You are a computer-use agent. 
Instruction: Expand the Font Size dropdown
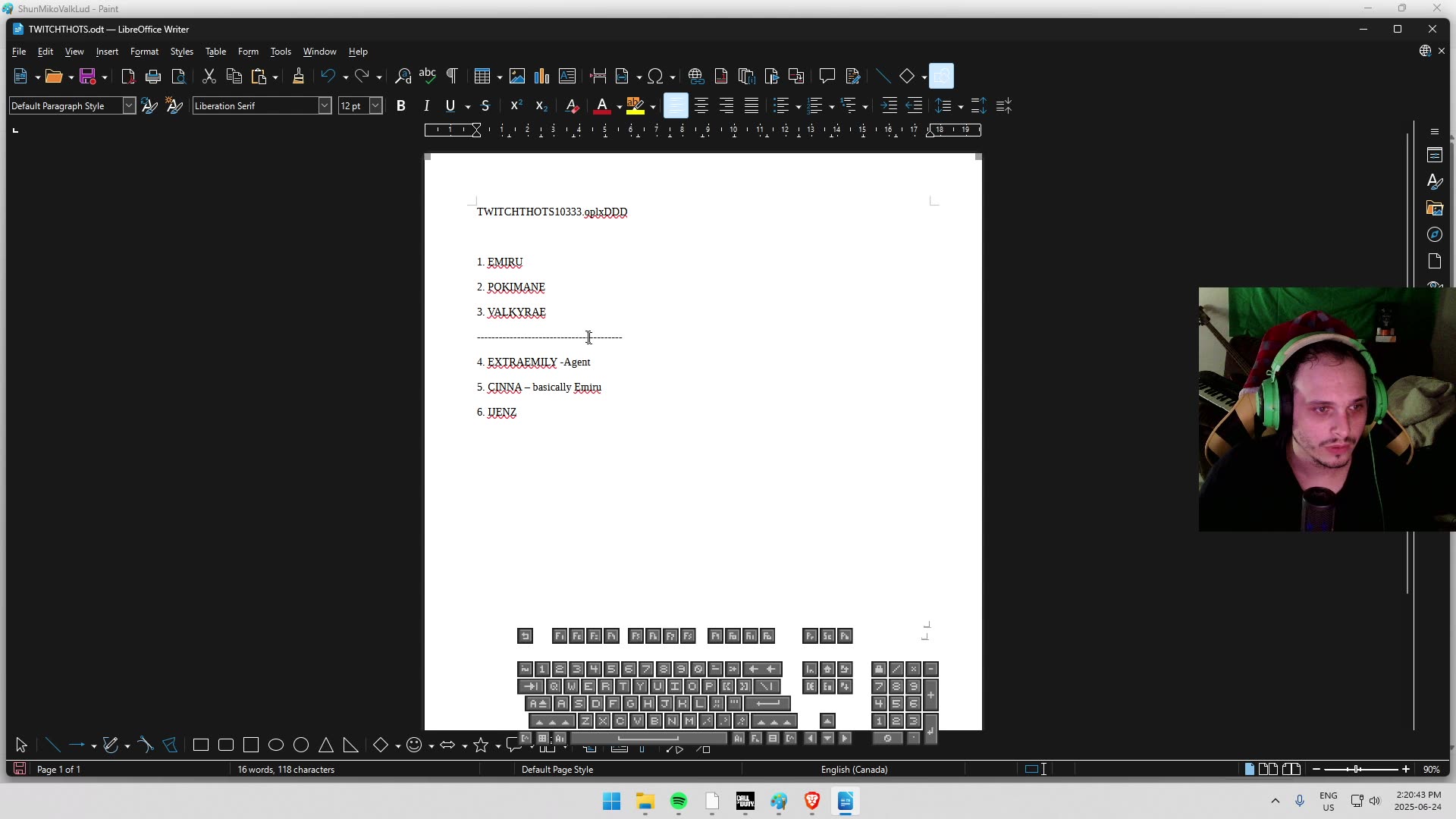[x=375, y=105]
